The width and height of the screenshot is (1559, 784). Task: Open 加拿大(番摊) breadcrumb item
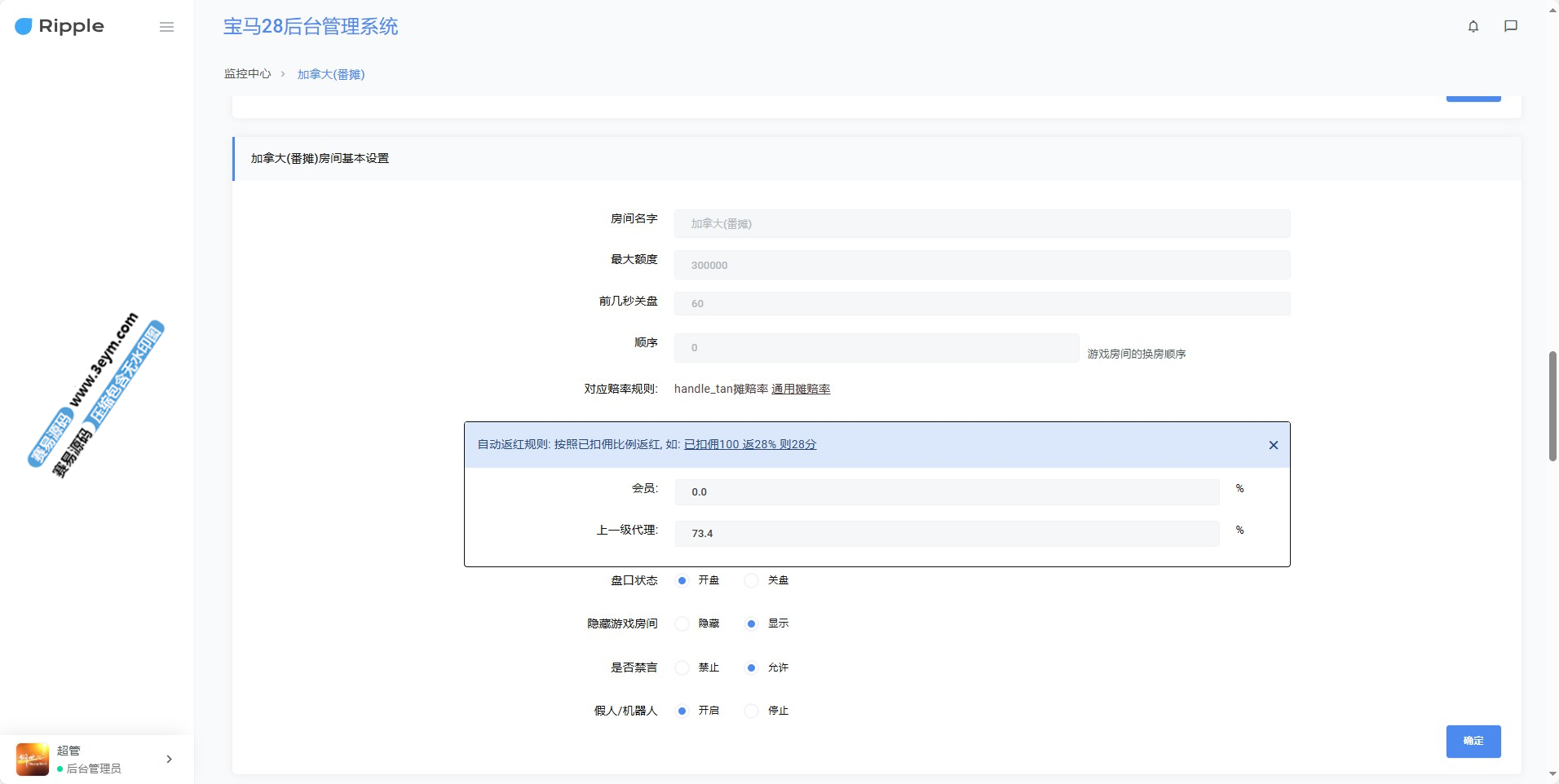click(x=330, y=74)
